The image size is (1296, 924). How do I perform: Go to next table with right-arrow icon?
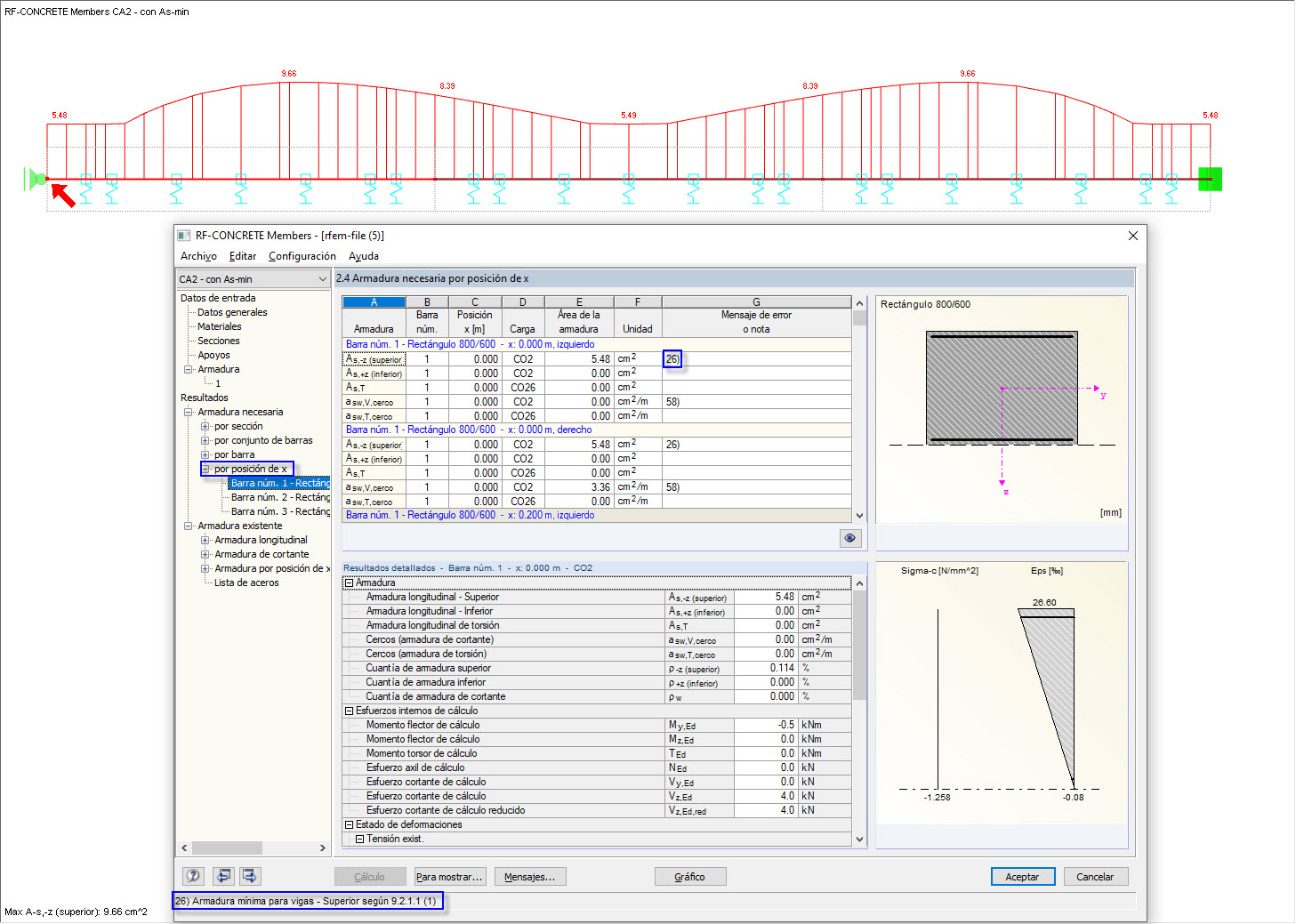click(250, 876)
